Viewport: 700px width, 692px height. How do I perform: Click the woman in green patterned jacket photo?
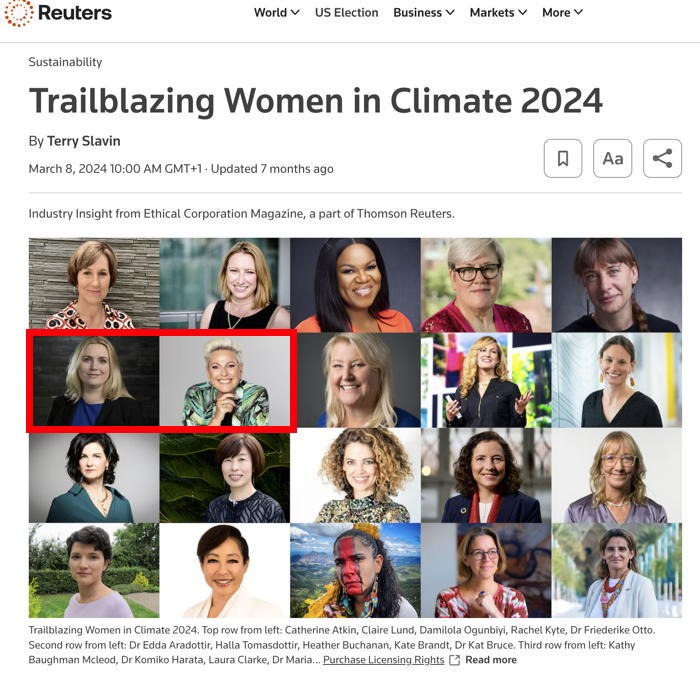point(225,381)
